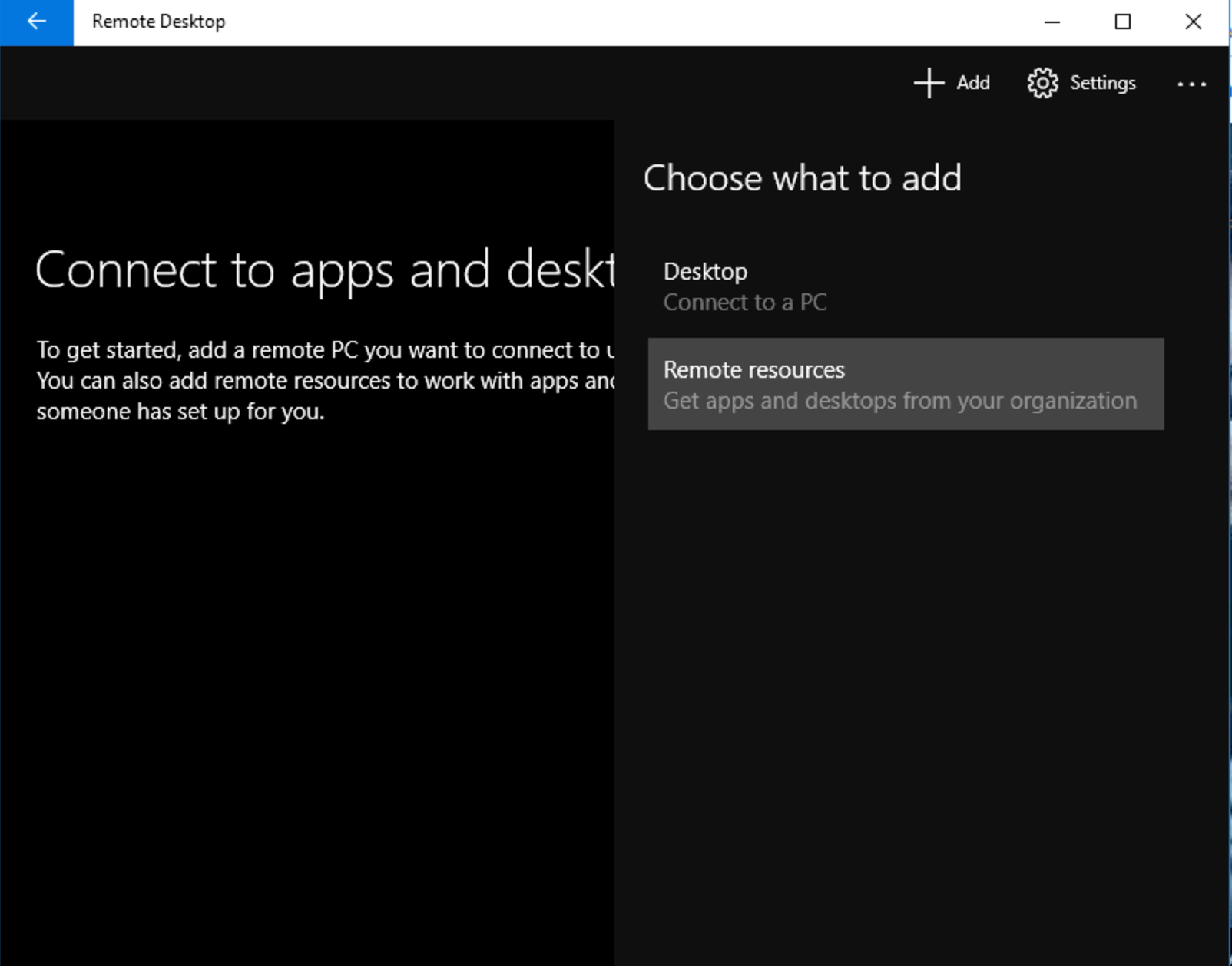Click the plus Add icon

point(929,83)
